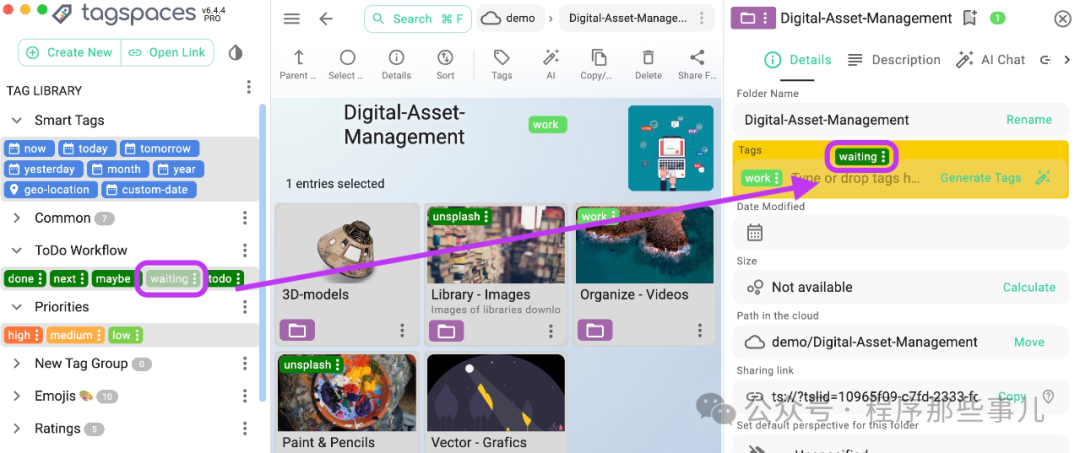Click the Open Link button
The image size is (1080, 453).
click(167, 52)
